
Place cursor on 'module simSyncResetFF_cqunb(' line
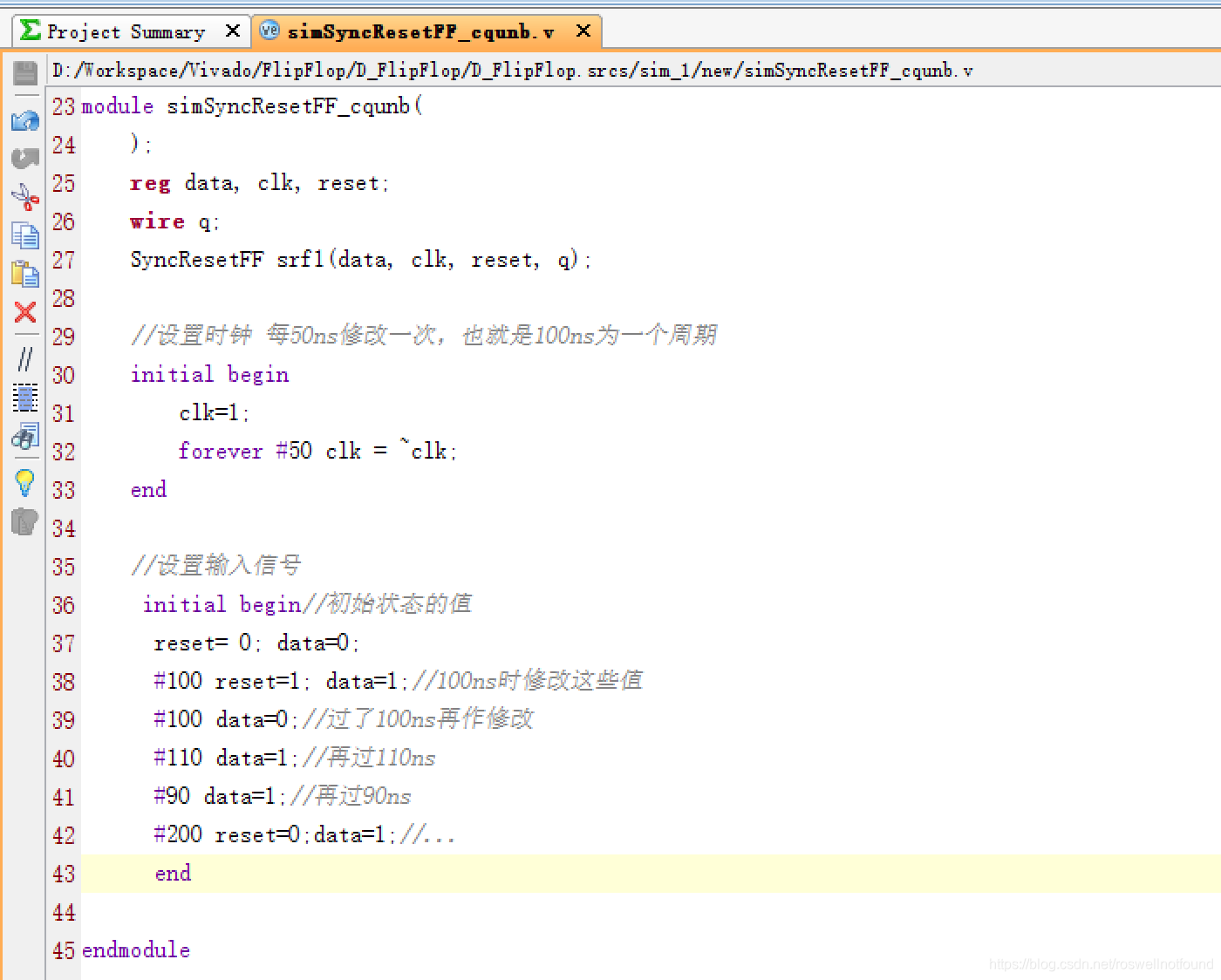click(252, 106)
